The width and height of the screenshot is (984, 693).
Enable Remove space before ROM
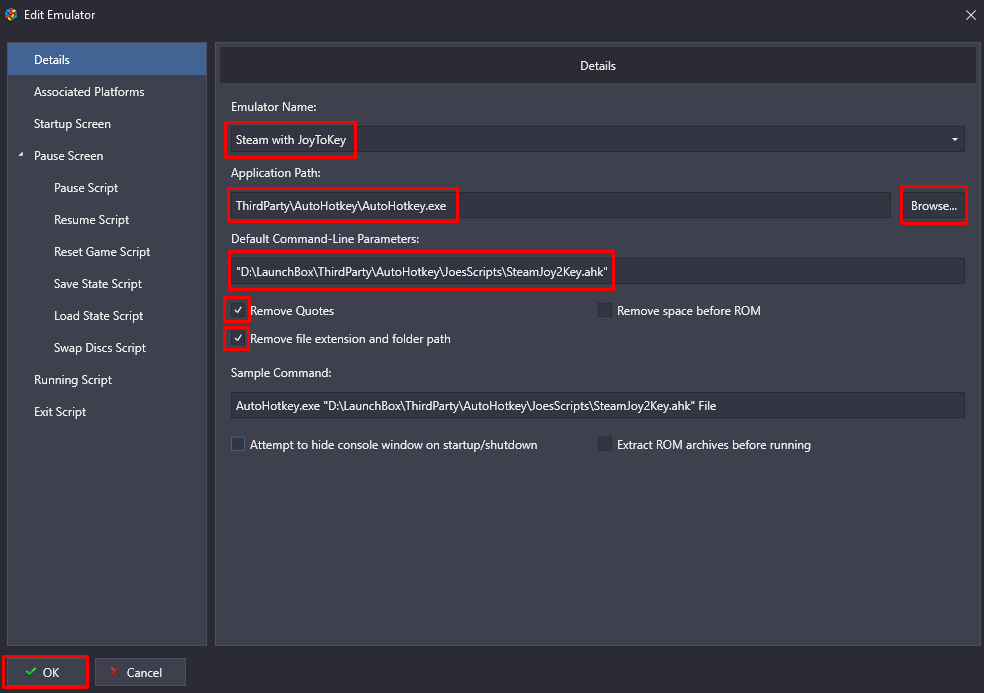coord(605,310)
